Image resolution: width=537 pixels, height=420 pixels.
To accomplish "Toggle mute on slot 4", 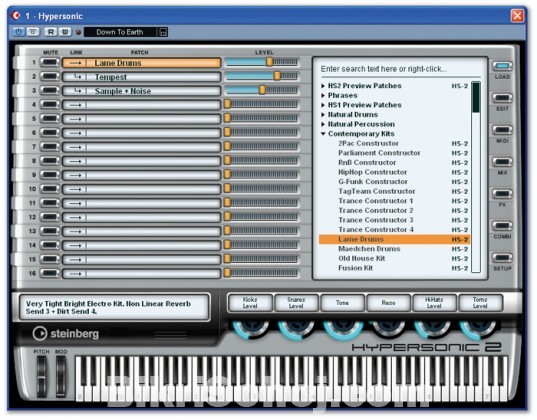I will point(50,105).
